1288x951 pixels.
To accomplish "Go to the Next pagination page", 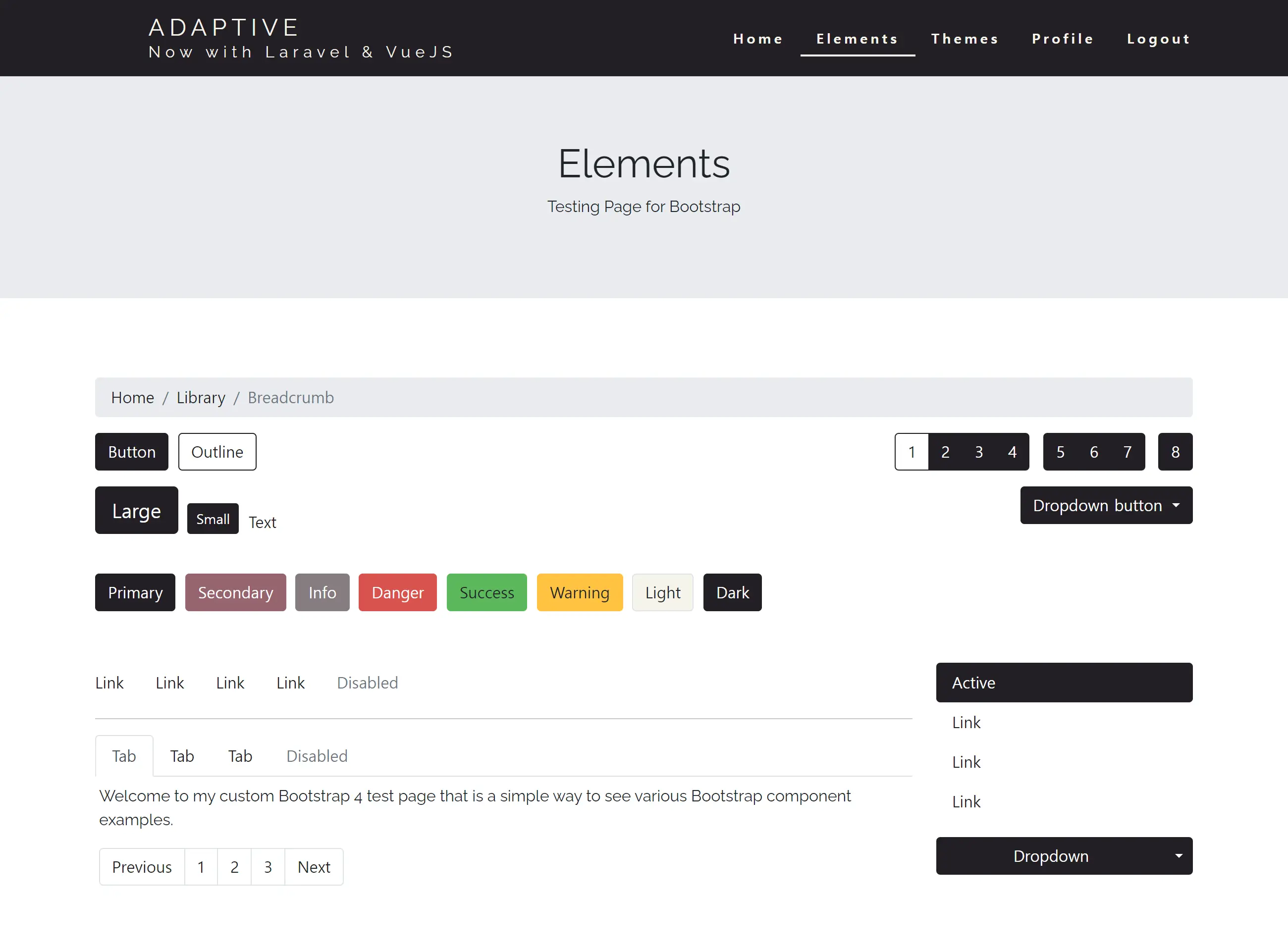I will pyautogui.click(x=314, y=867).
